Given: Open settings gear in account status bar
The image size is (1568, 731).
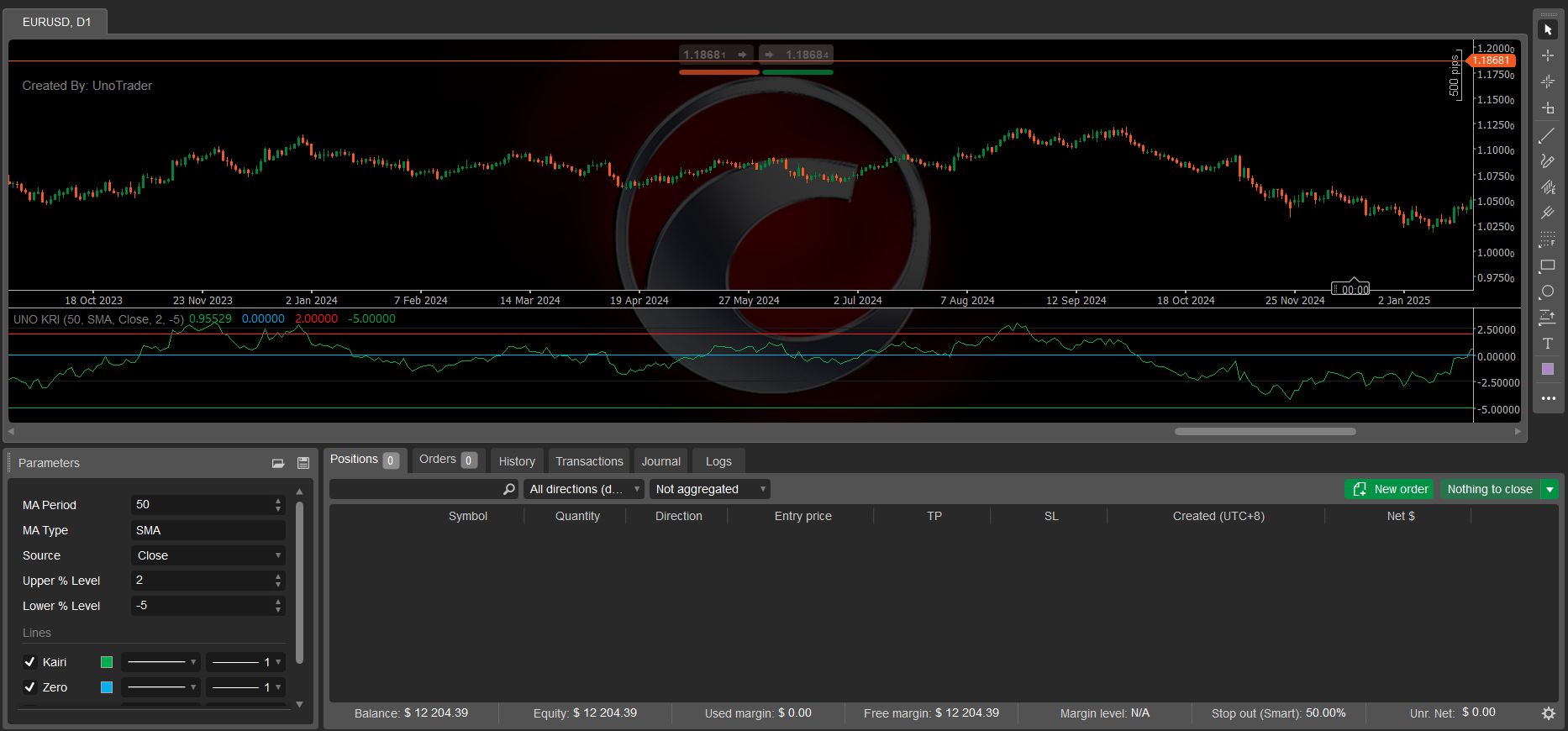Looking at the screenshot, I should click(x=1548, y=713).
